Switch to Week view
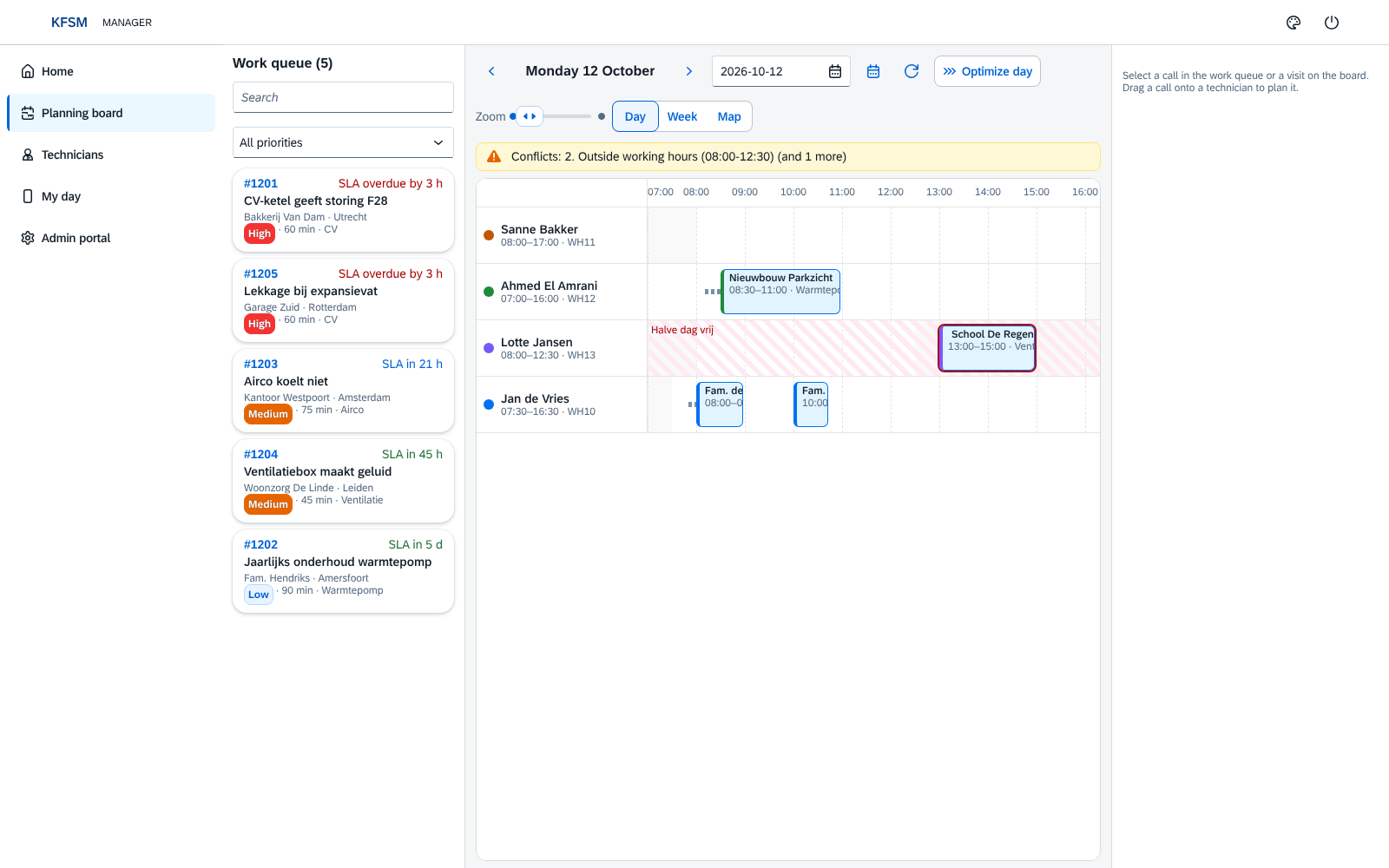The height and width of the screenshot is (868, 1389). 682,116
